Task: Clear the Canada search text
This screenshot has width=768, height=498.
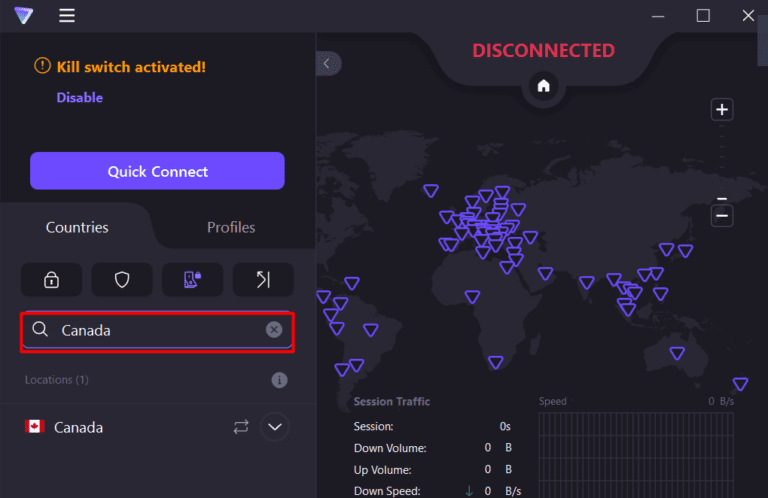Action: (274, 330)
